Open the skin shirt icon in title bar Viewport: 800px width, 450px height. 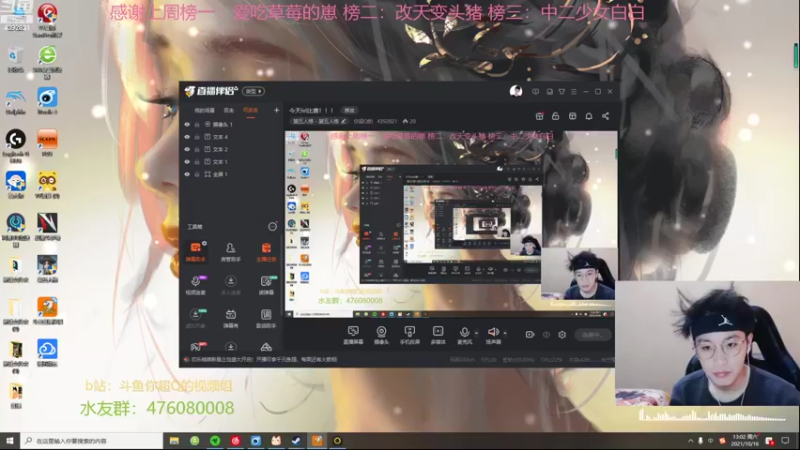tap(562, 92)
